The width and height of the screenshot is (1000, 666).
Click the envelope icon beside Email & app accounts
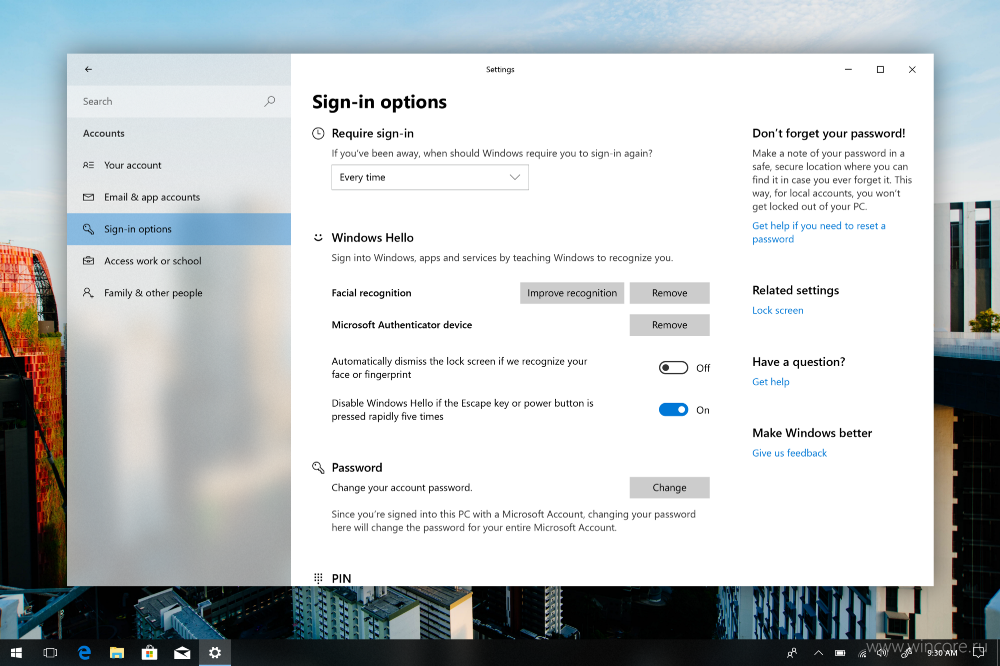tap(89, 197)
